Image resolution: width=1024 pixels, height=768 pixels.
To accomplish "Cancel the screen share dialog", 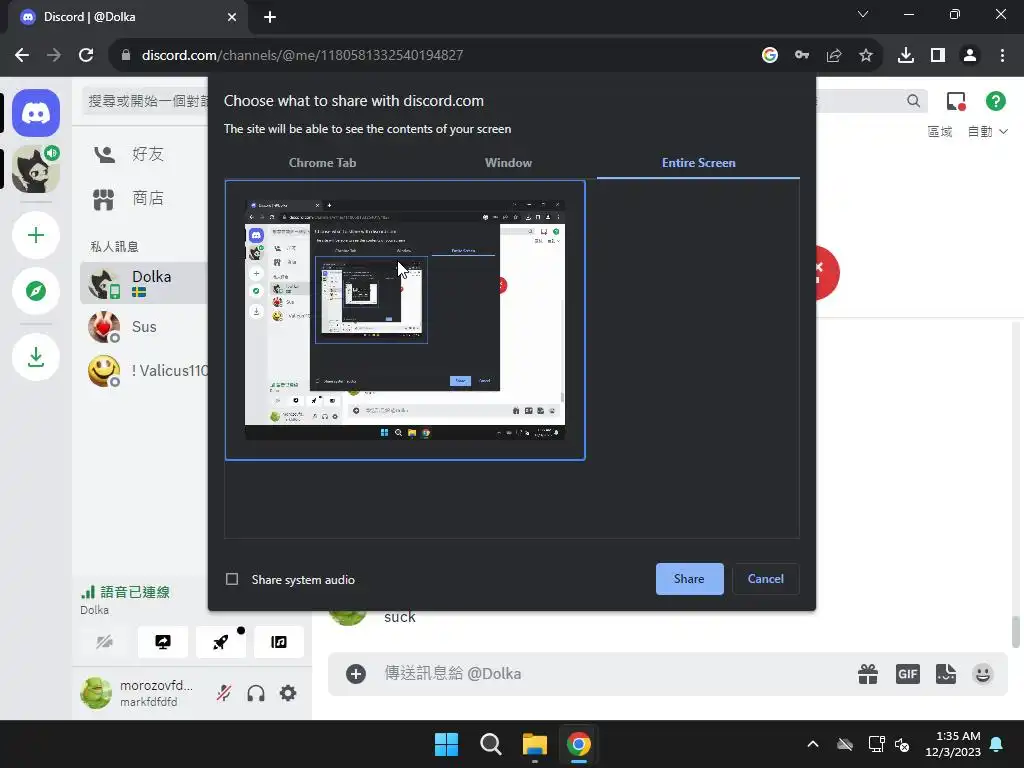I will tap(765, 579).
